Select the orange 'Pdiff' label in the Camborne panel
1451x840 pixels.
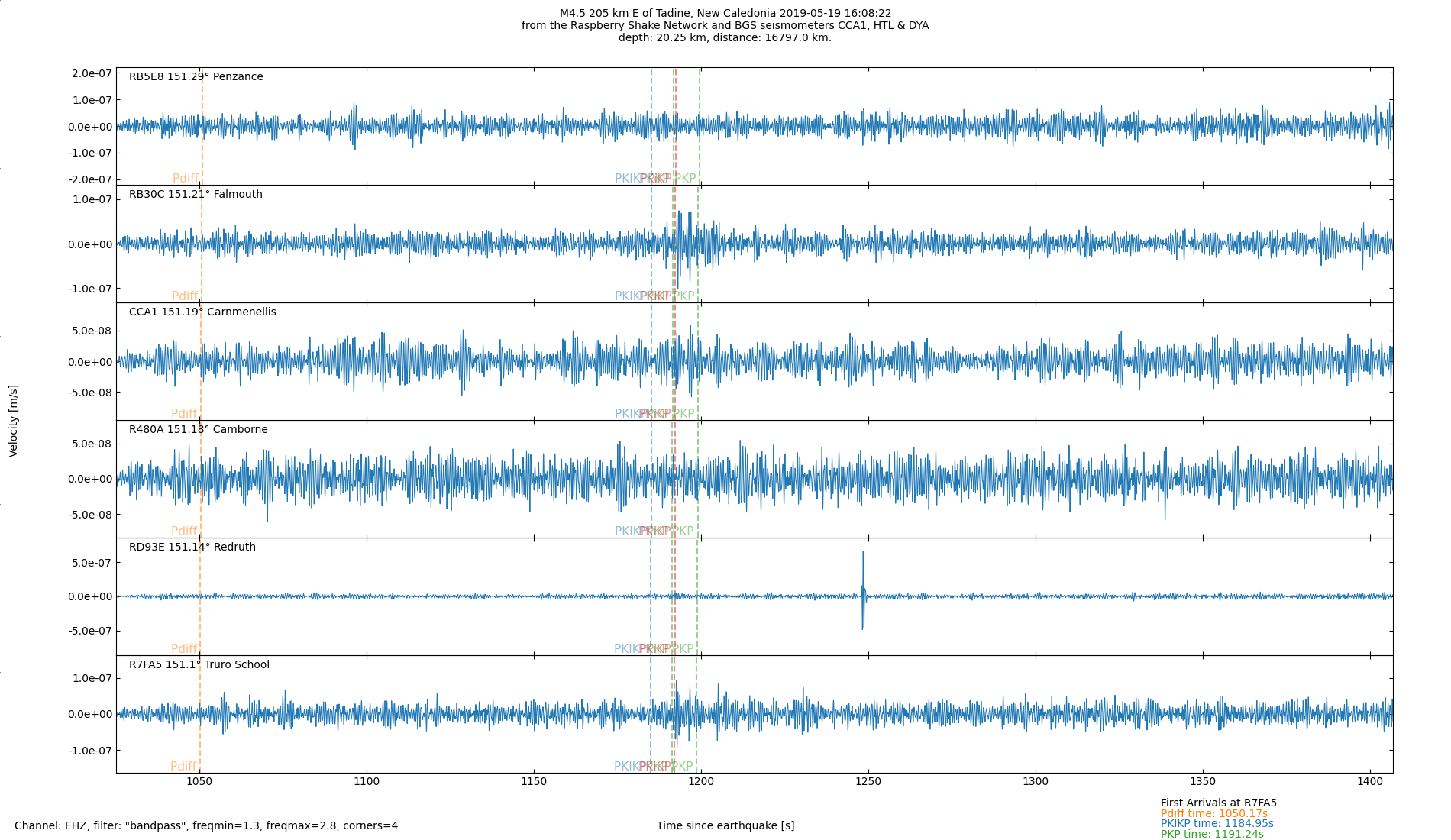coord(184,531)
